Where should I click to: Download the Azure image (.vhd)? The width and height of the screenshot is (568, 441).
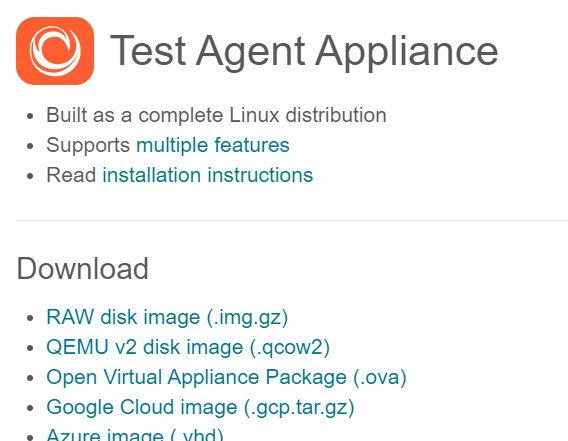click(135, 434)
